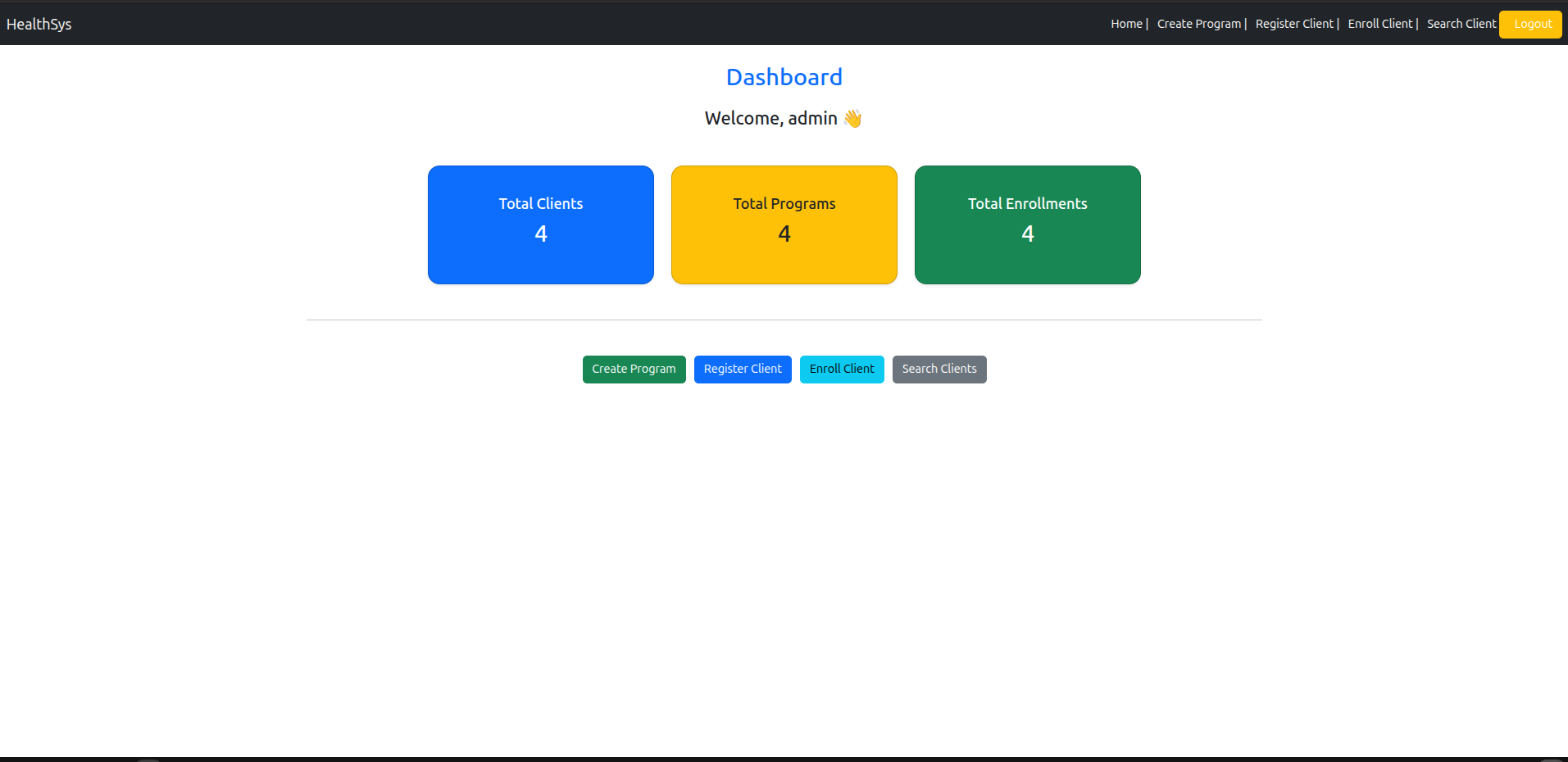Open Register Client from the navbar
The width and height of the screenshot is (1568, 762).
coord(1293,24)
